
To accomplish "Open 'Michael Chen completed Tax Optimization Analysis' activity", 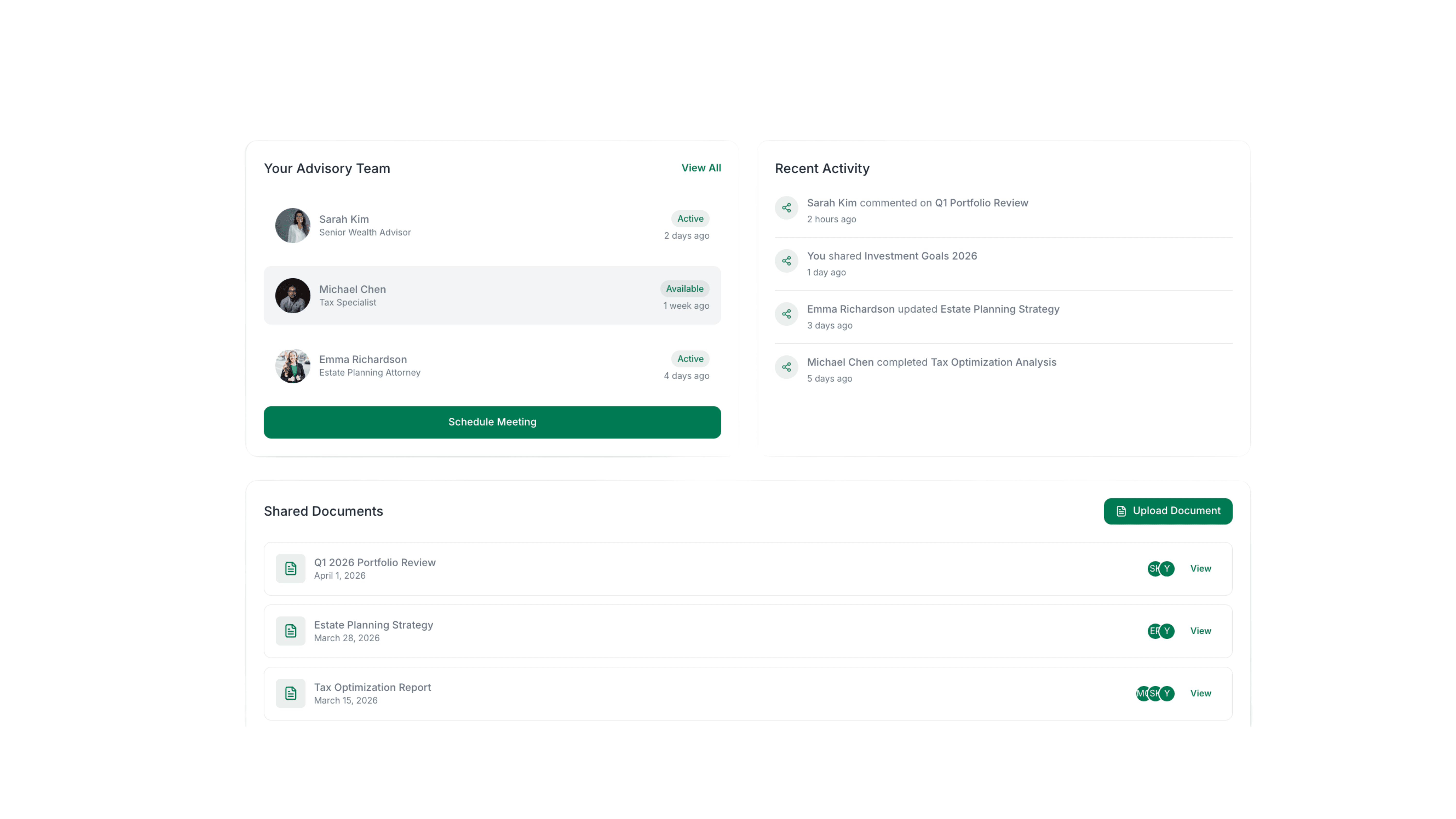I will point(932,362).
